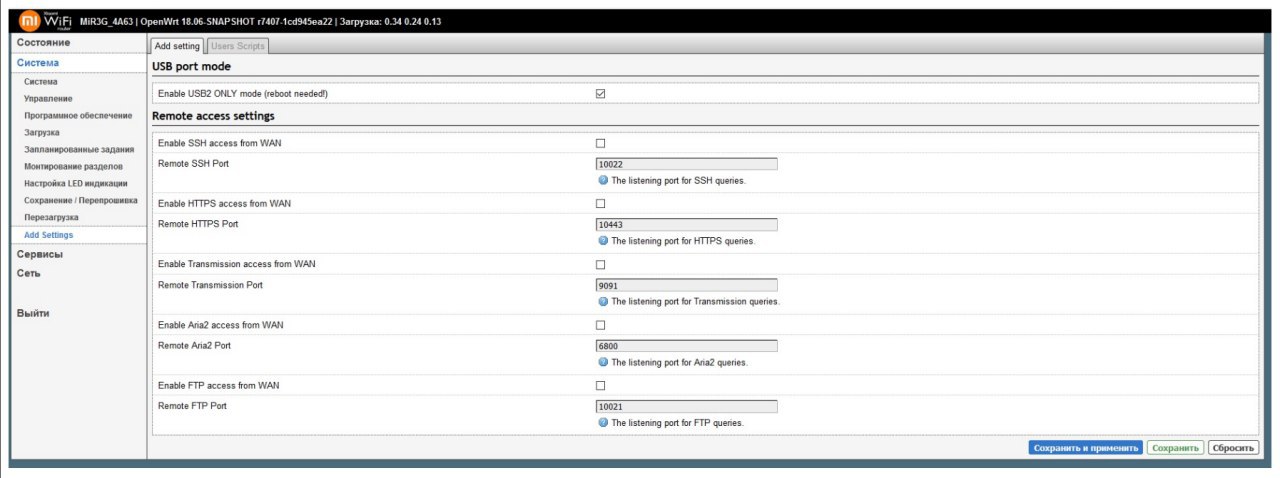Click Сохранить и применить button
Image resolution: width=1280 pixels, height=478 pixels.
tap(1085, 448)
